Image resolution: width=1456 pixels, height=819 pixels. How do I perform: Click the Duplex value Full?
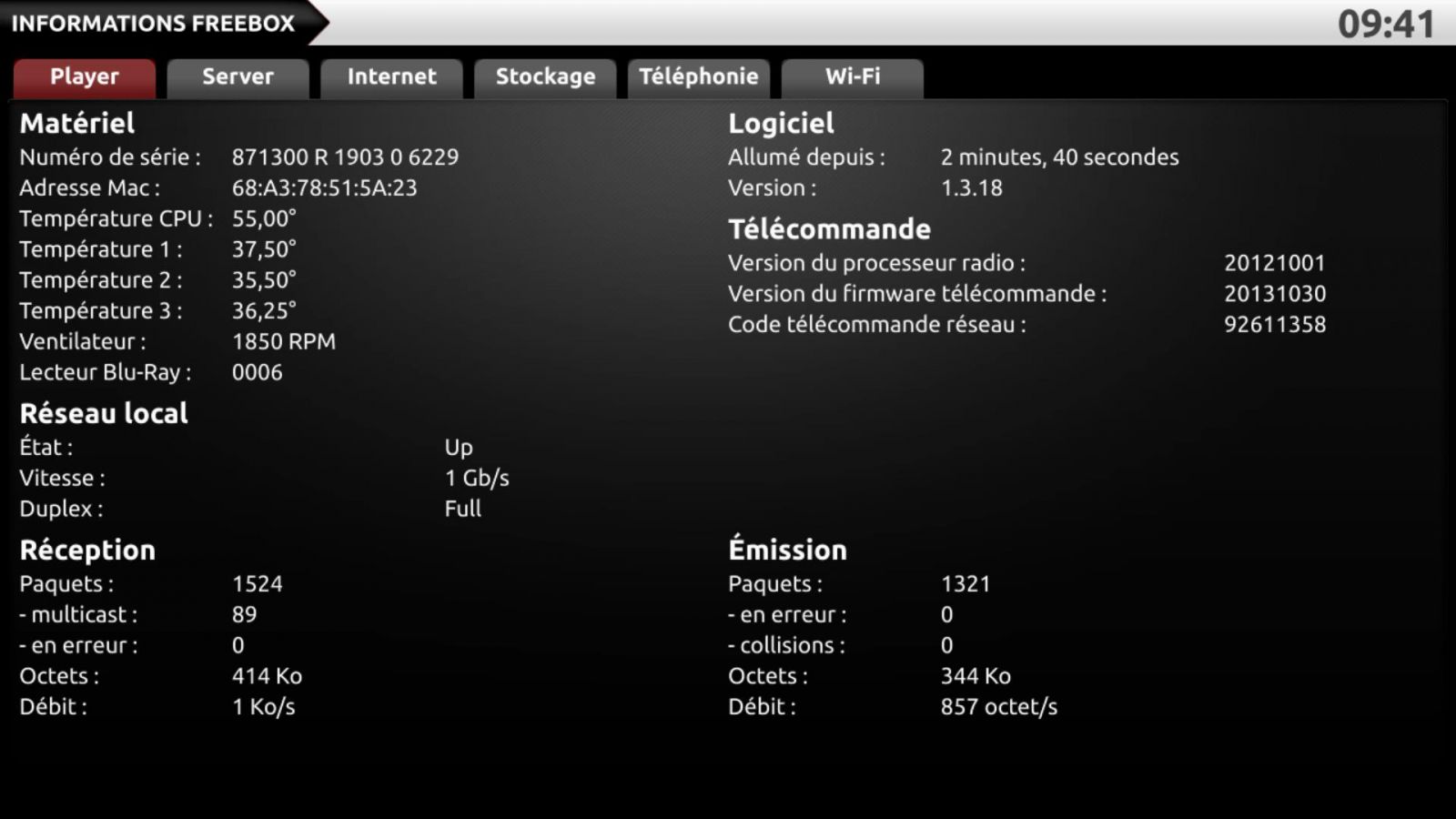tap(463, 510)
